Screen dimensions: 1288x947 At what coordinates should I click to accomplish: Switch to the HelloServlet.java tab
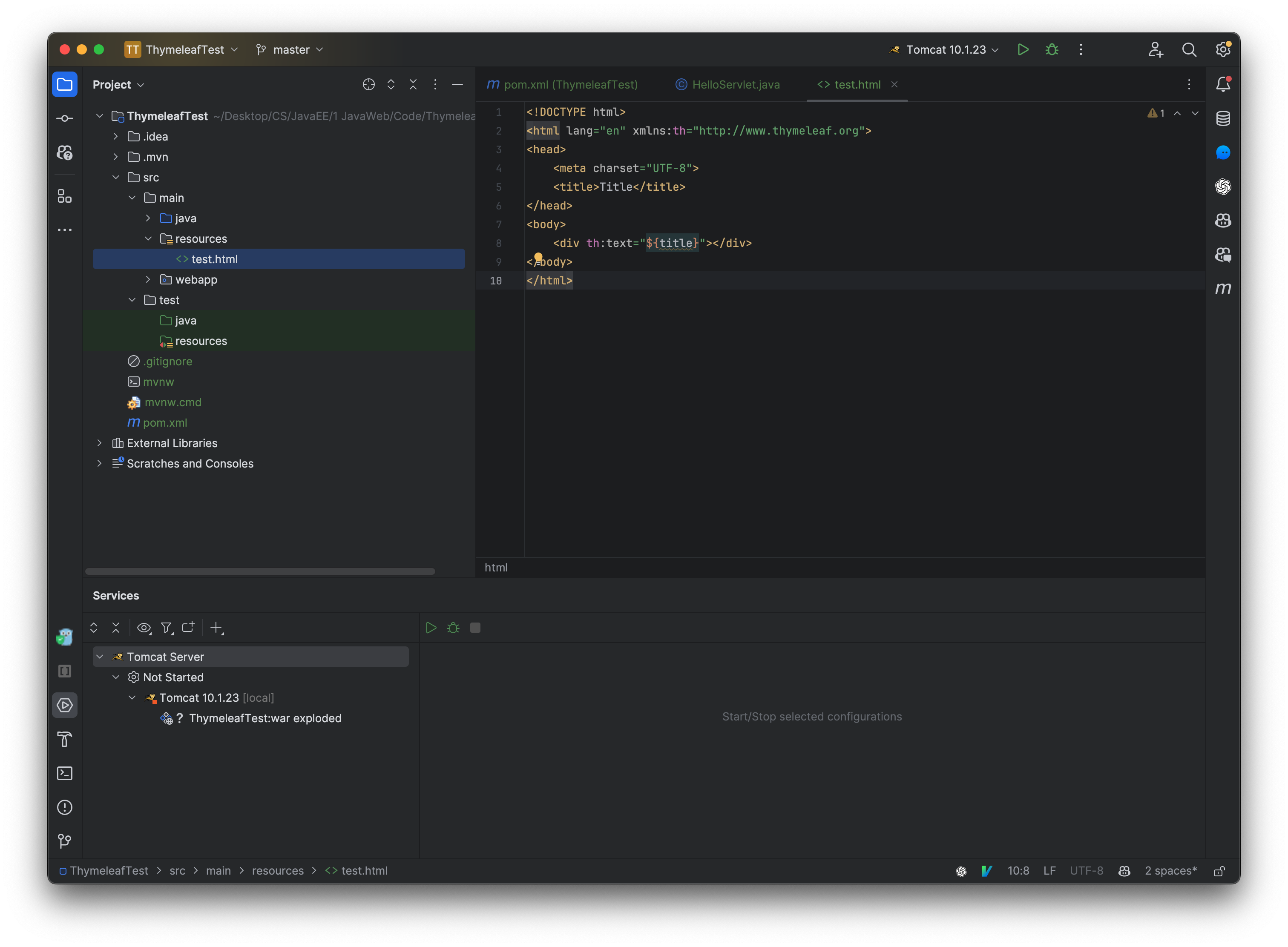(736, 84)
